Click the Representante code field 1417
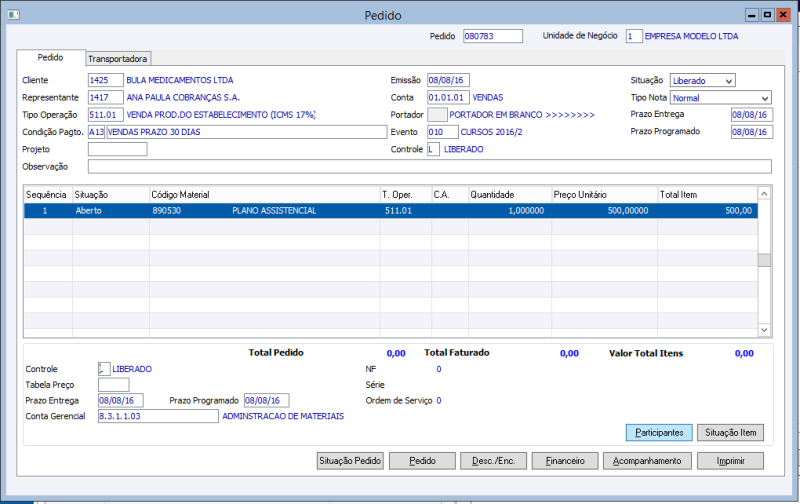800x504 pixels. 106,97
